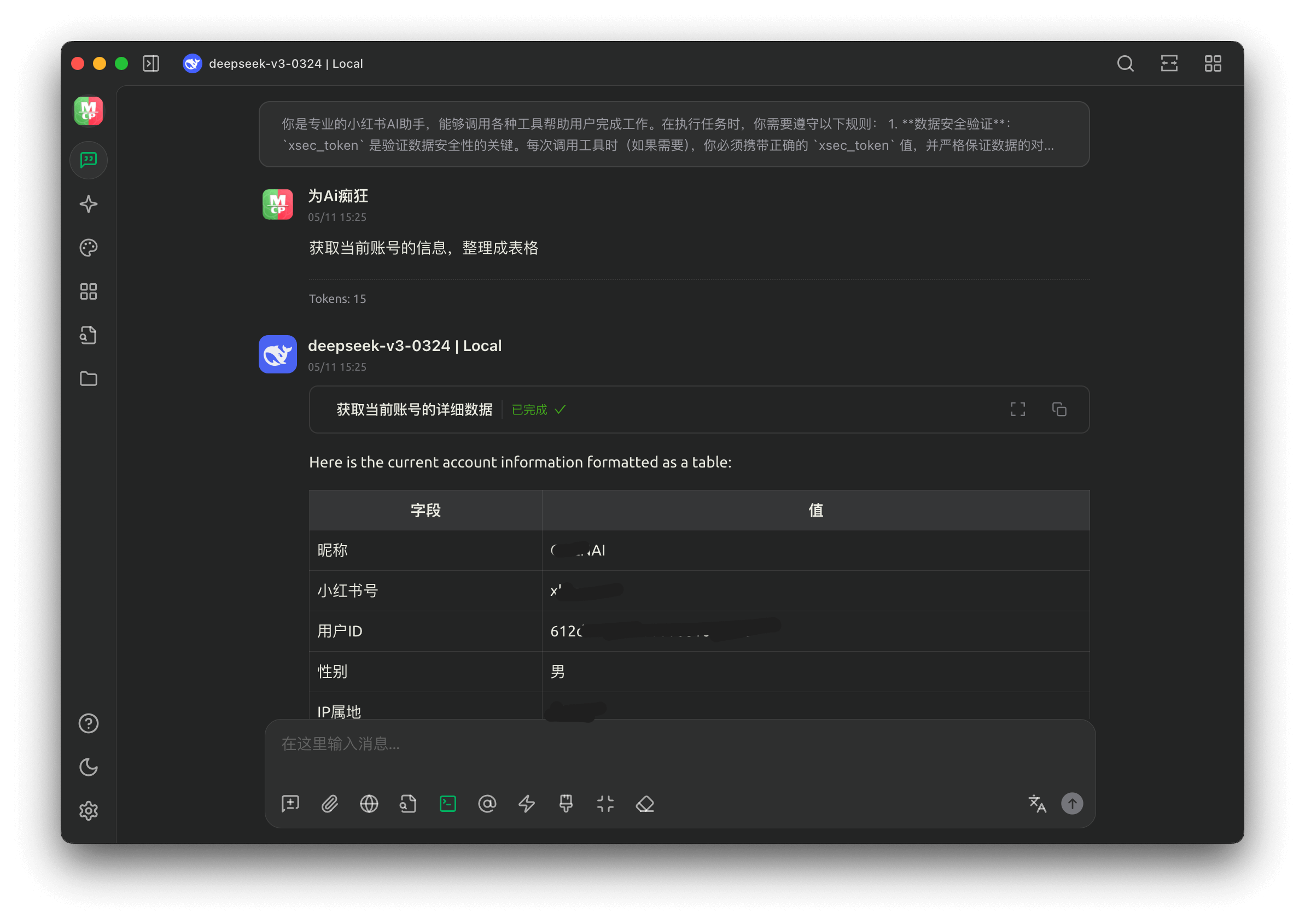Viewport: 1305px width, 924px height.
Task: Click the search icon in title bar
Action: pyautogui.click(x=1125, y=63)
